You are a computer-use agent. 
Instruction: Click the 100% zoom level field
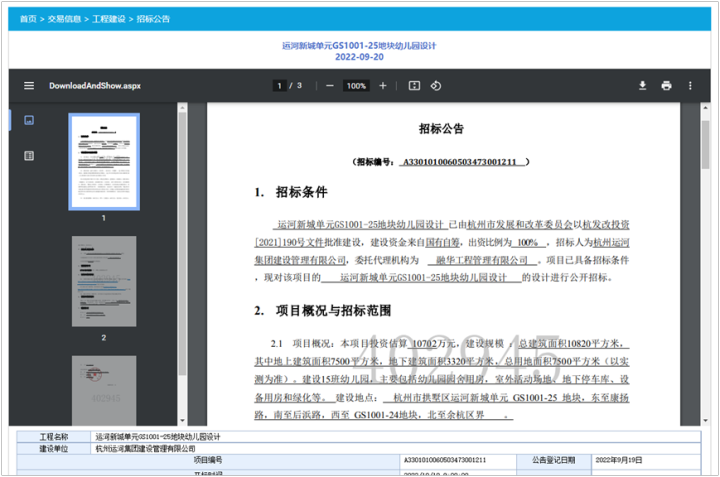pyautogui.click(x=356, y=86)
